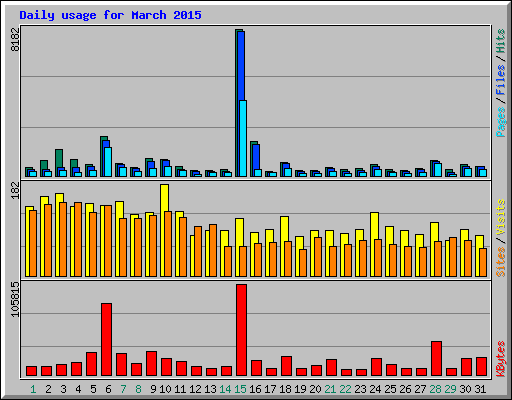
Task: Click day 6 on the x-axis
Action: coord(108,389)
